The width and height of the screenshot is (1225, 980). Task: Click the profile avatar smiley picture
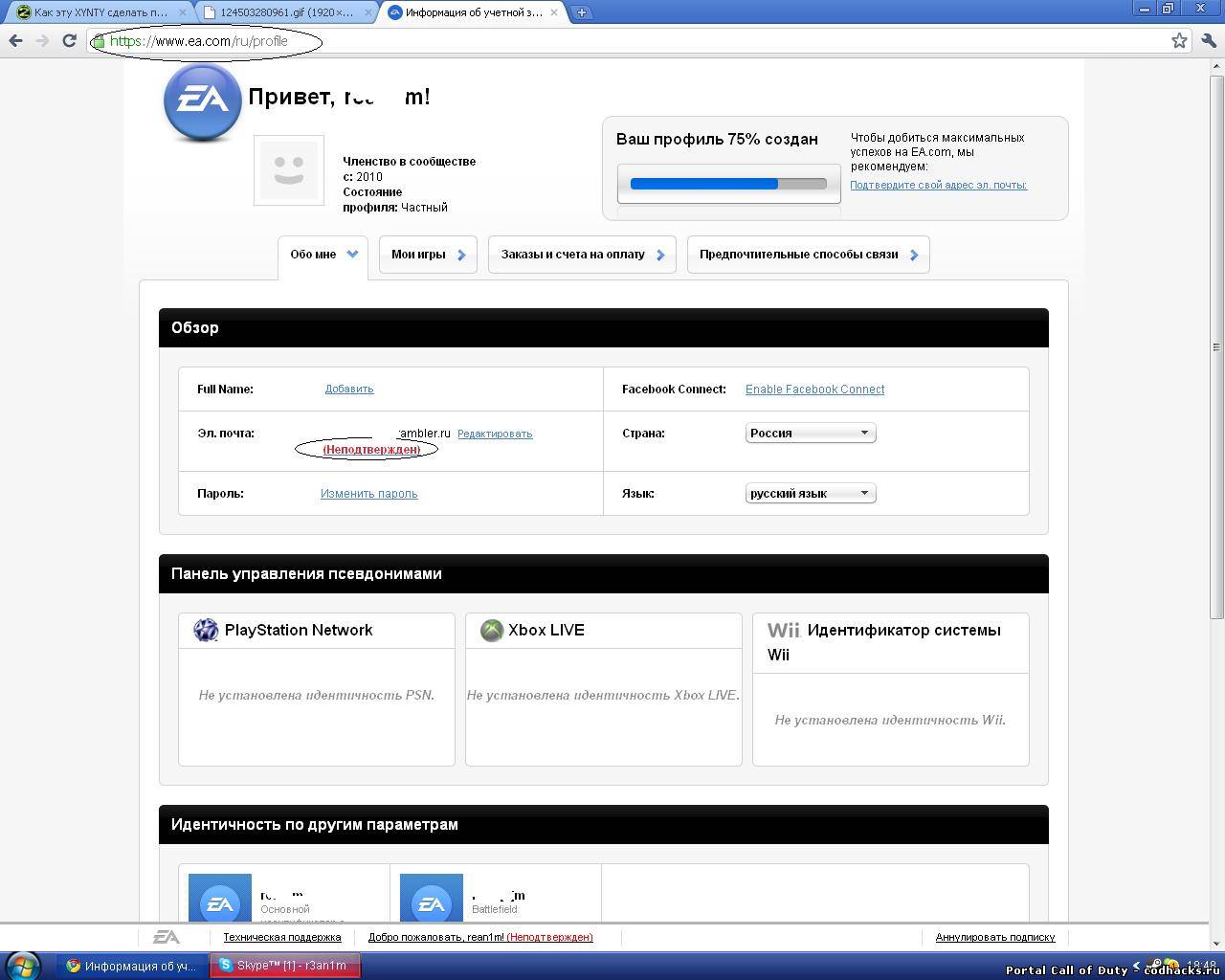click(x=289, y=170)
